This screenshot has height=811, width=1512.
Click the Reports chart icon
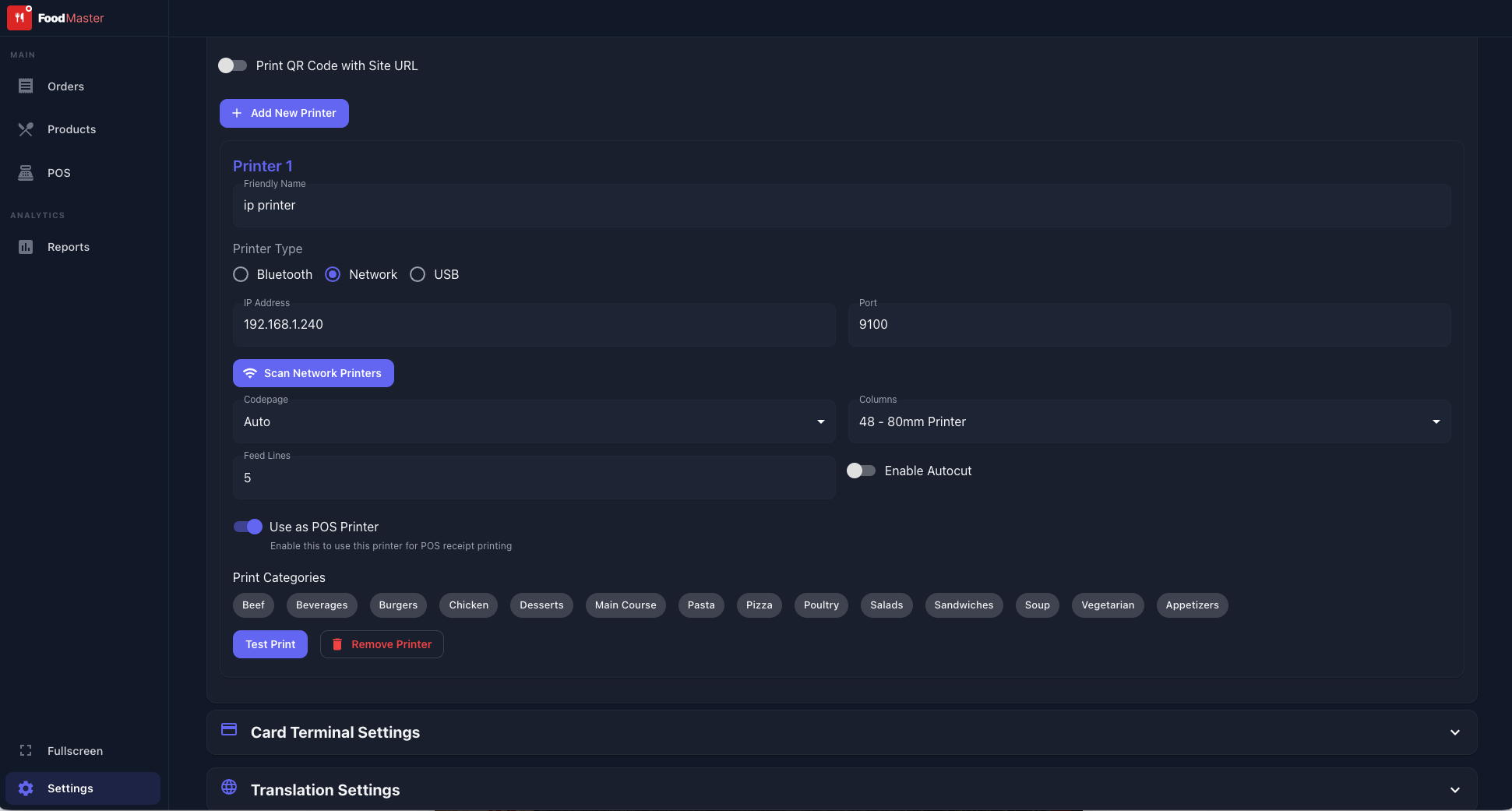26,247
